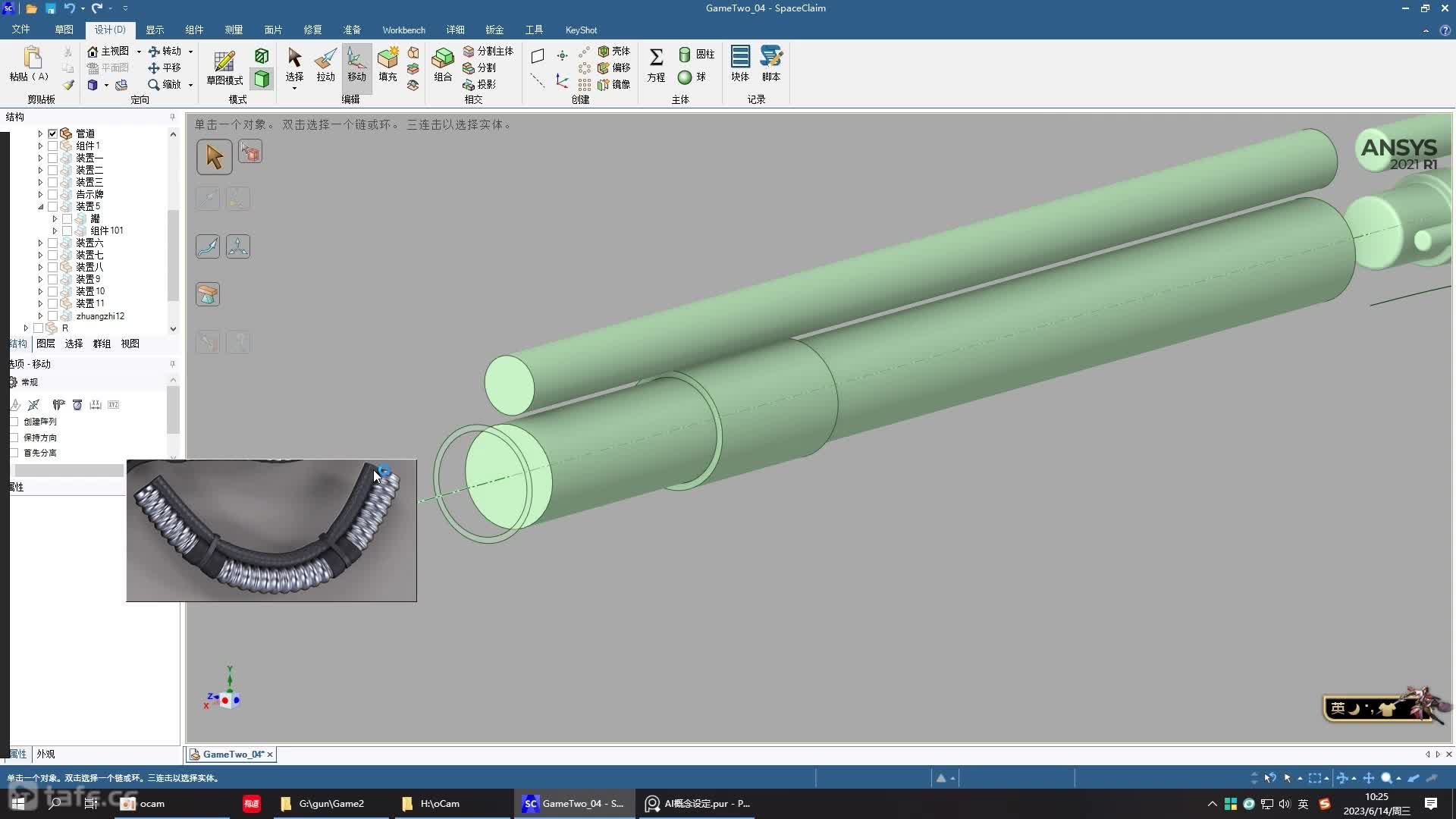Enable the 保持方向 checkbox
Image resolution: width=1456 pixels, height=819 pixels.
[14, 438]
